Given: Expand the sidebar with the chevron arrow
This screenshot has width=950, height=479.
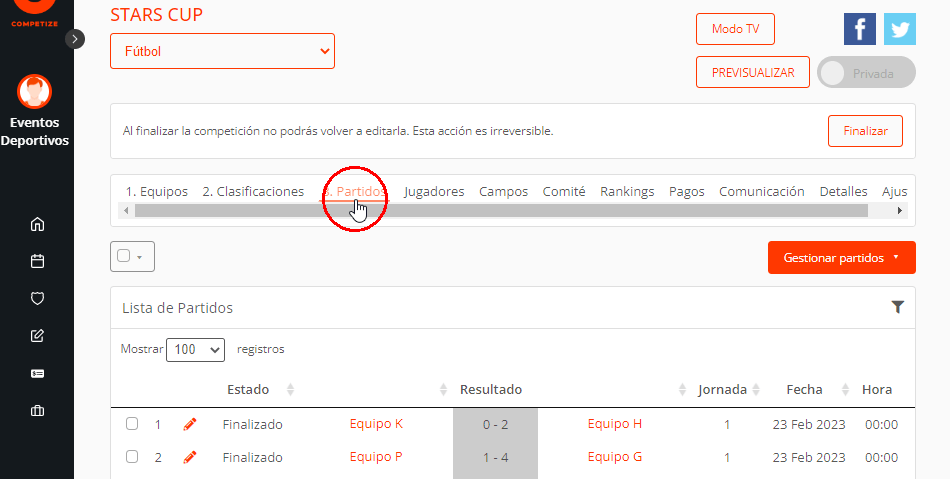Looking at the screenshot, I should [75, 39].
